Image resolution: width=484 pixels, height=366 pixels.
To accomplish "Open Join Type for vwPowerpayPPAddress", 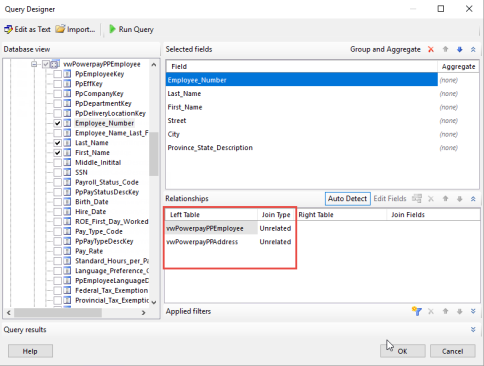I will [x=275, y=242].
